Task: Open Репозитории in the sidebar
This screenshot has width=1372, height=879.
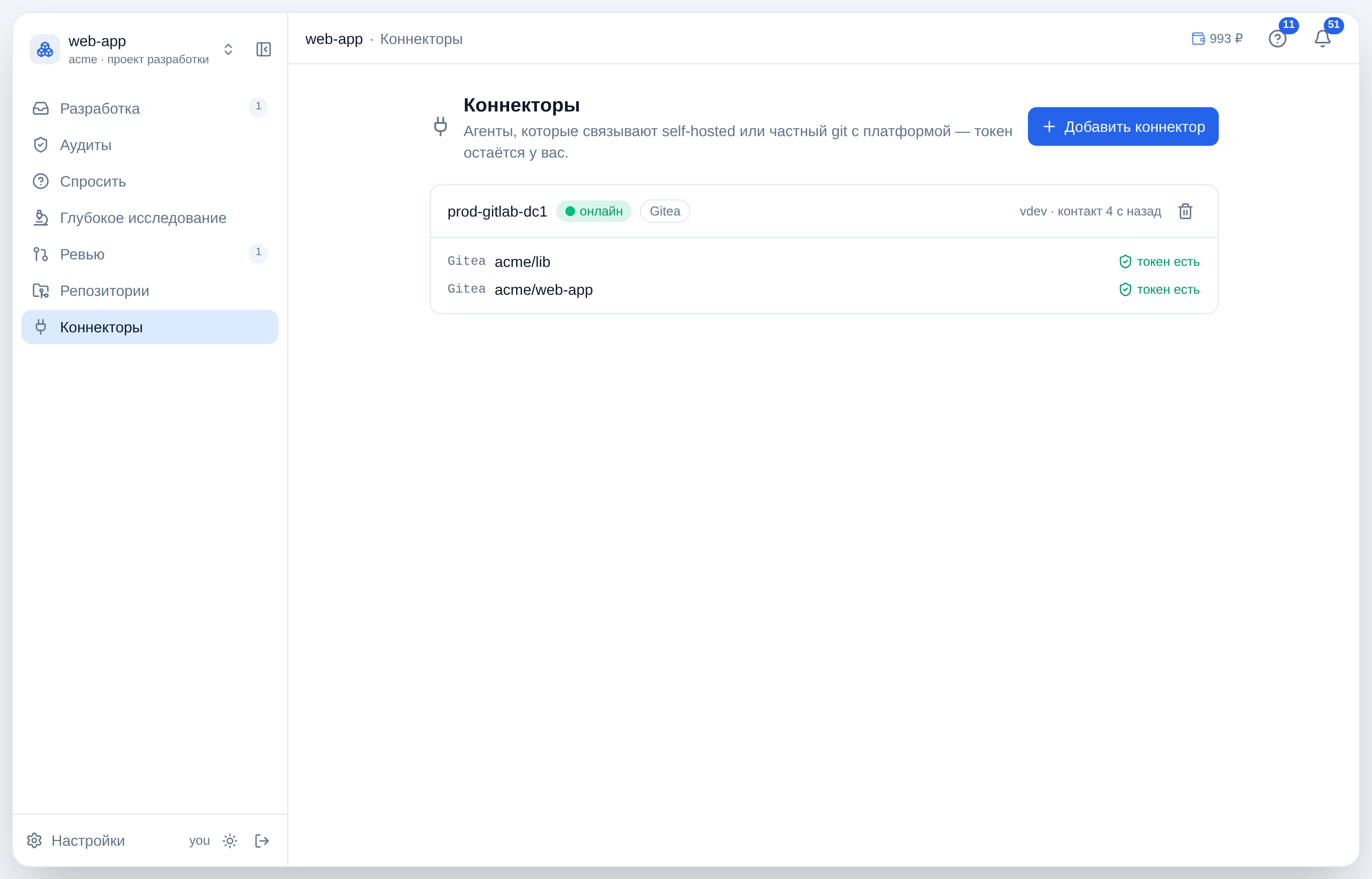Action: point(150,290)
